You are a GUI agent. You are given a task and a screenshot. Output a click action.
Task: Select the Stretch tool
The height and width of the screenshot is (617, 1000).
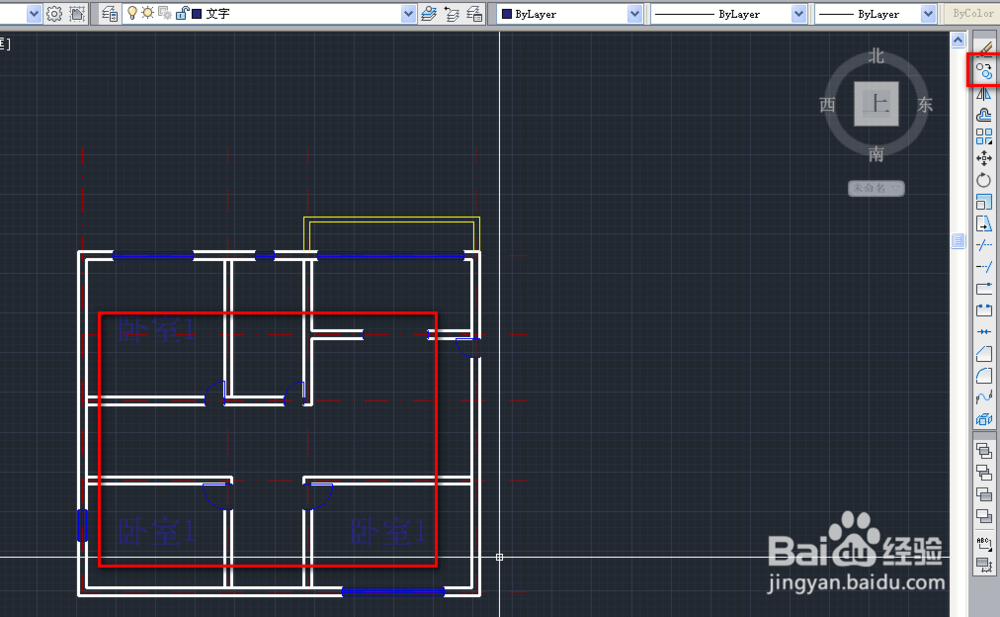[984, 223]
